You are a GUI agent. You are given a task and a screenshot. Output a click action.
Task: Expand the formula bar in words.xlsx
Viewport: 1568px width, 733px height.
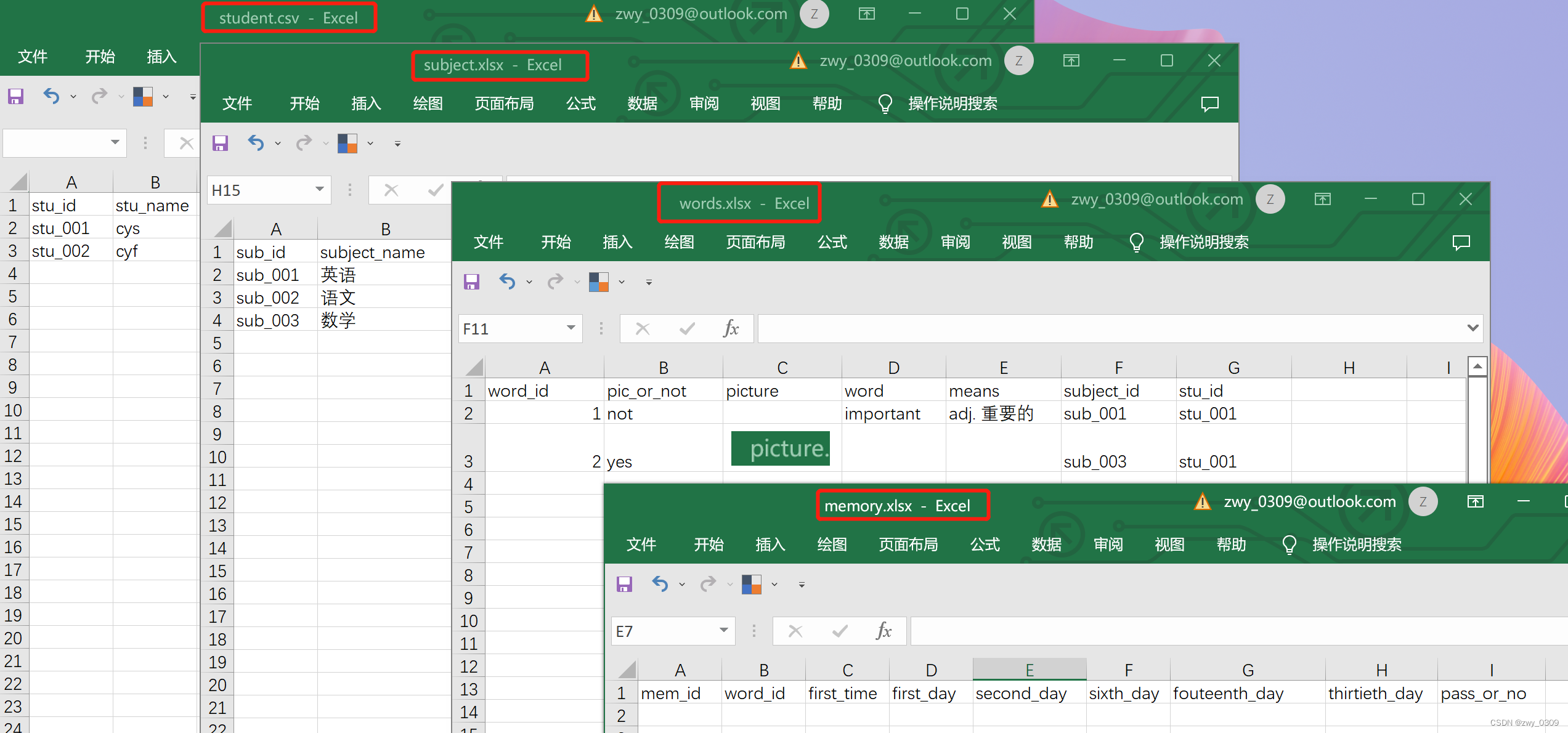[x=1473, y=328]
